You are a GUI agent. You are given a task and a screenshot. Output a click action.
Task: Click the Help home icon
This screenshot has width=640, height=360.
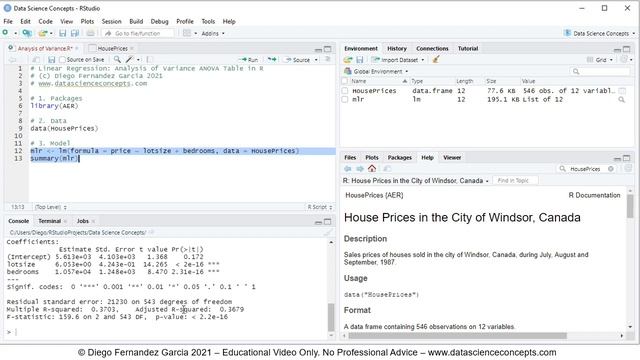[372, 169]
